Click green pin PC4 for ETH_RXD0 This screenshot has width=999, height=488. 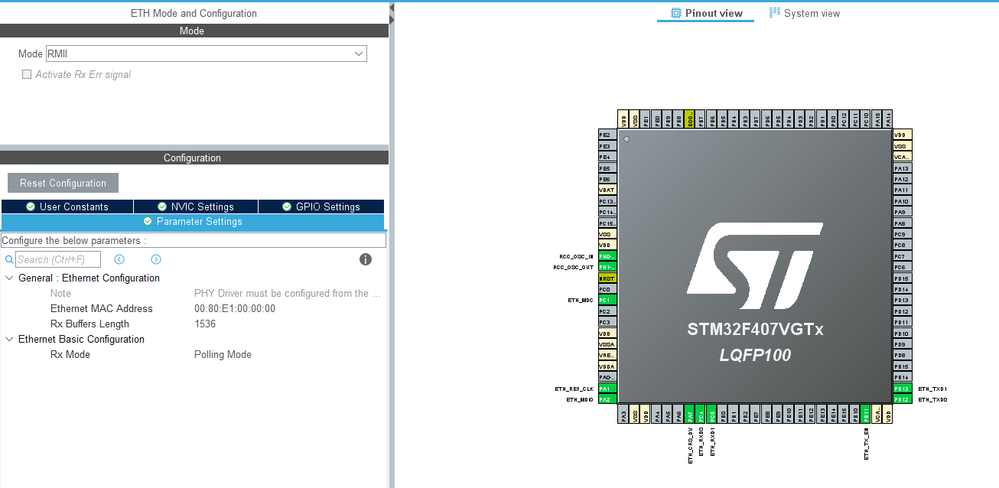[x=700, y=414]
